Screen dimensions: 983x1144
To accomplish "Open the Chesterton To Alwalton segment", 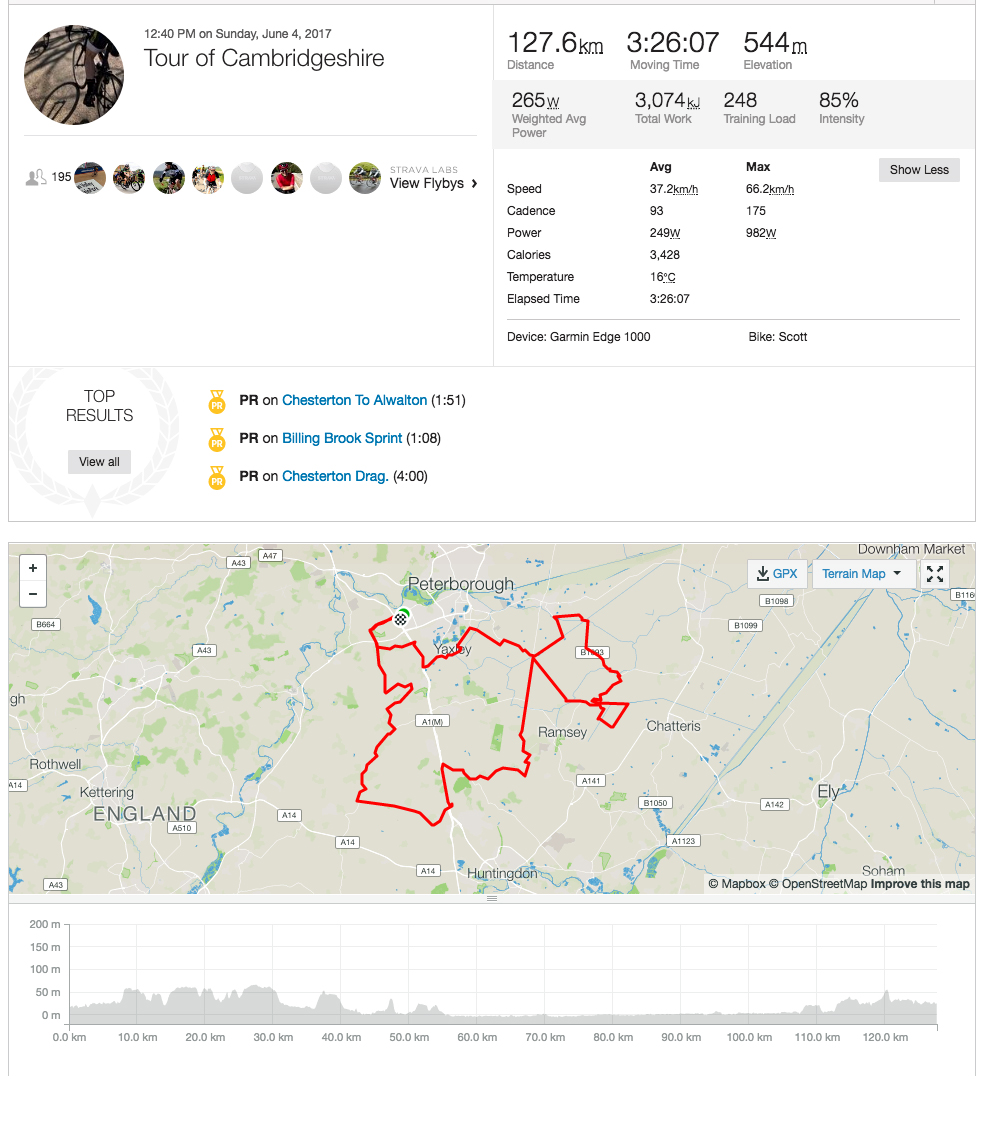I will (x=354, y=400).
